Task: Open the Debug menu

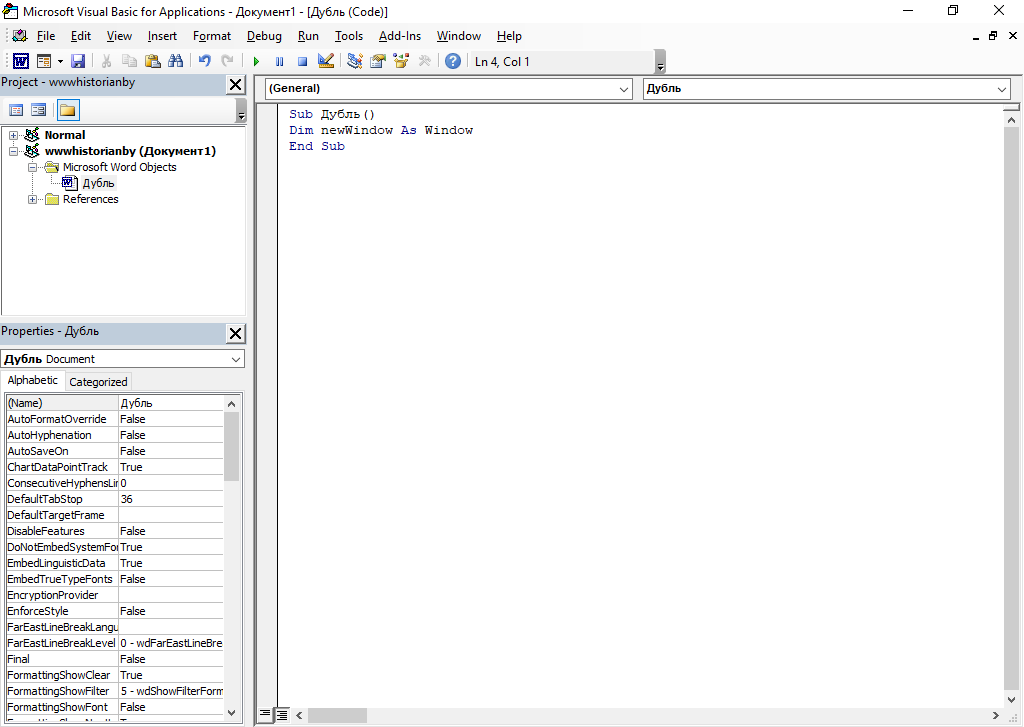Action: [x=264, y=36]
